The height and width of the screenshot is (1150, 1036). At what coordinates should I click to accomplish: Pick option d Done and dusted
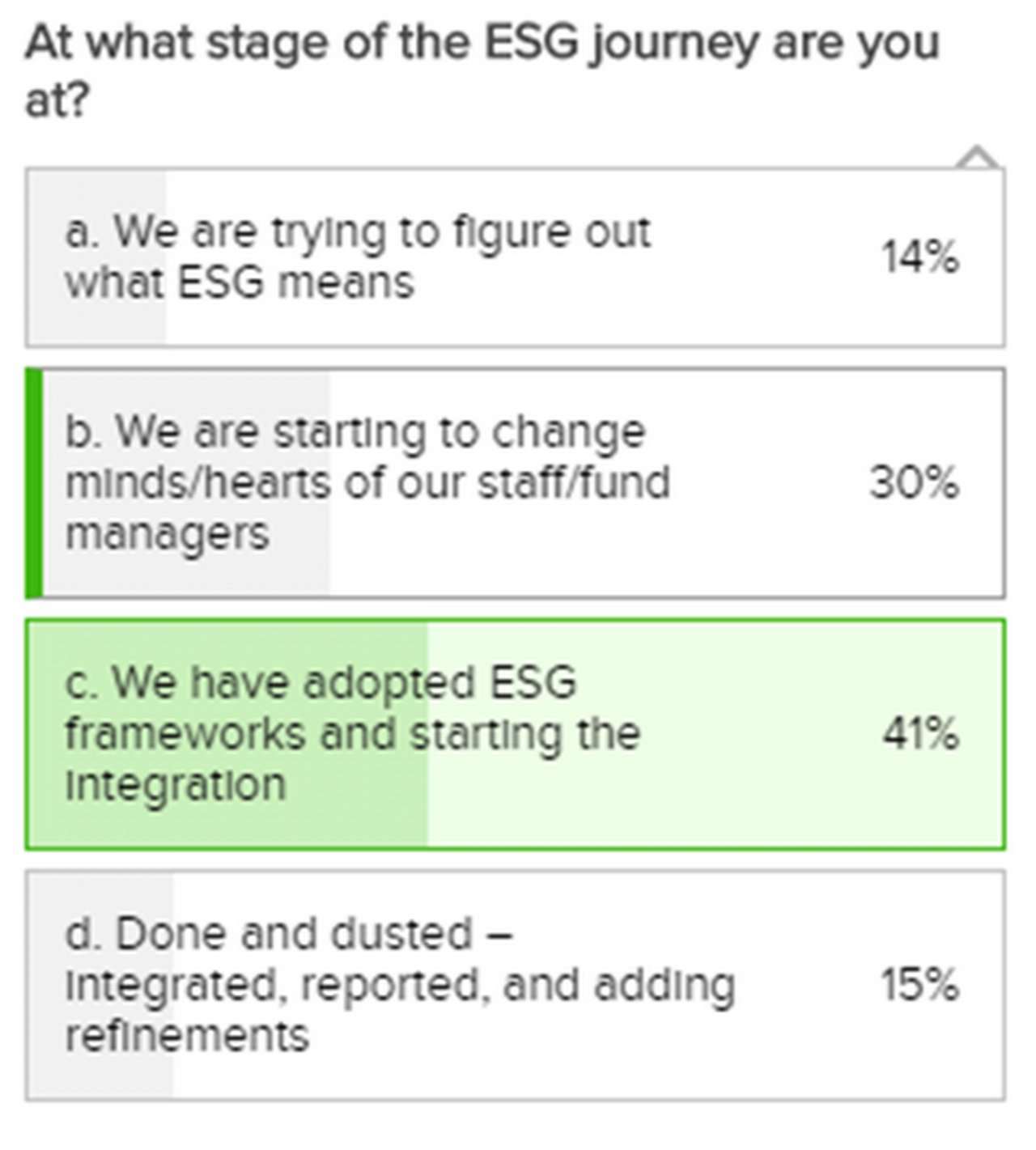pyautogui.click(x=516, y=985)
